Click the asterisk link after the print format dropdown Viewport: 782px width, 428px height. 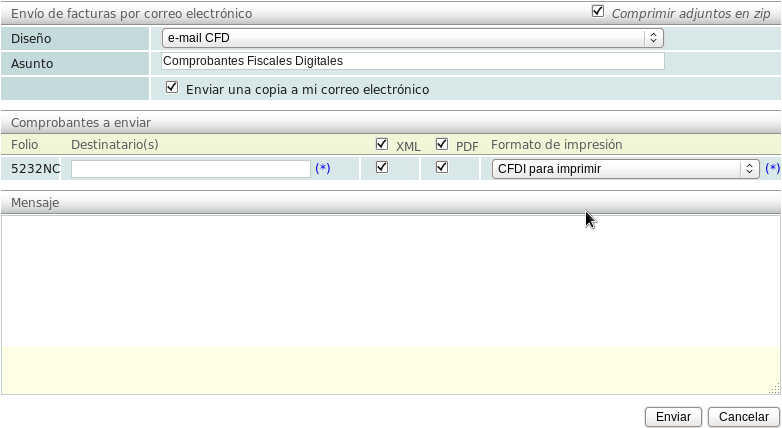click(x=772, y=169)
